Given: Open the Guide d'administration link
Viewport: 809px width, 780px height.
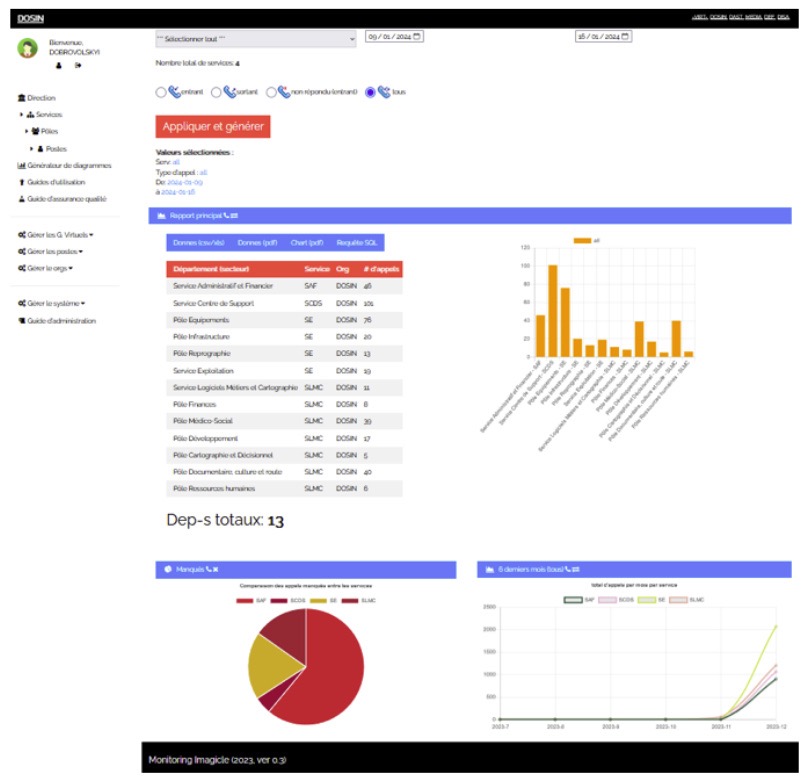Looking at the screenshot, I should coord(57,321).
